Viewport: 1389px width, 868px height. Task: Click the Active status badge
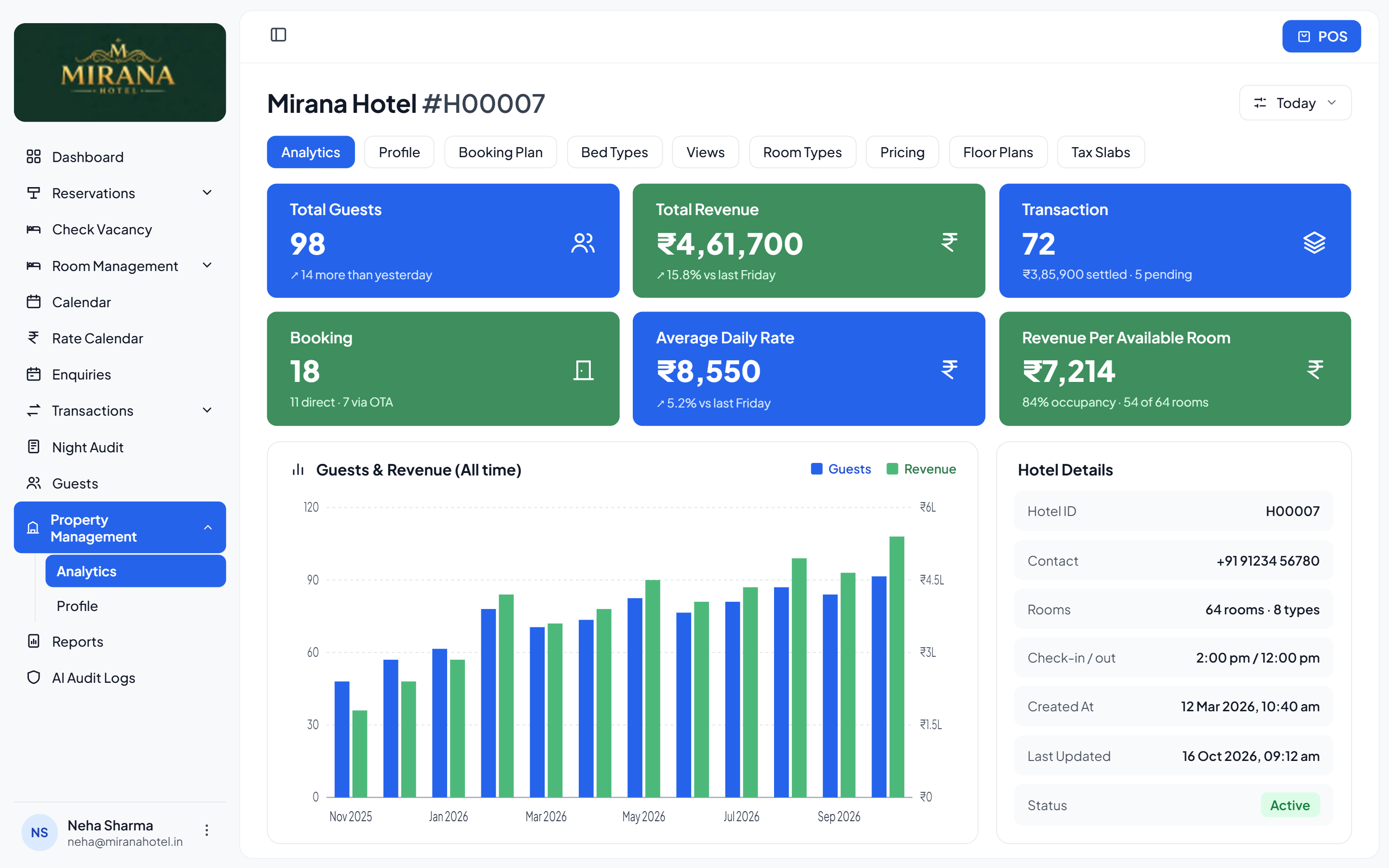click(1290, 805)
